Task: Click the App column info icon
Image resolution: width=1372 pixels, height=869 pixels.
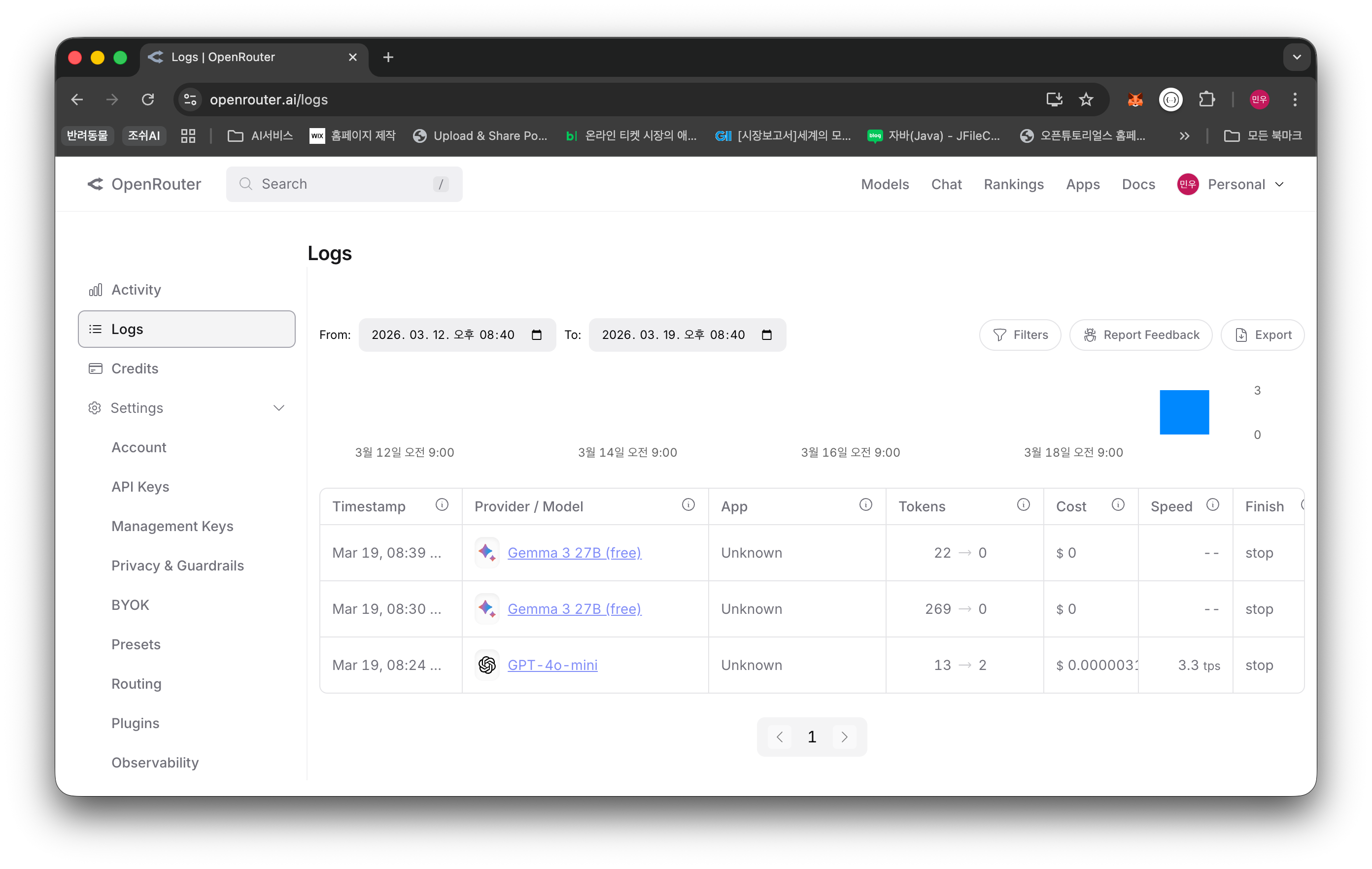Action: (x=865, y=504)
